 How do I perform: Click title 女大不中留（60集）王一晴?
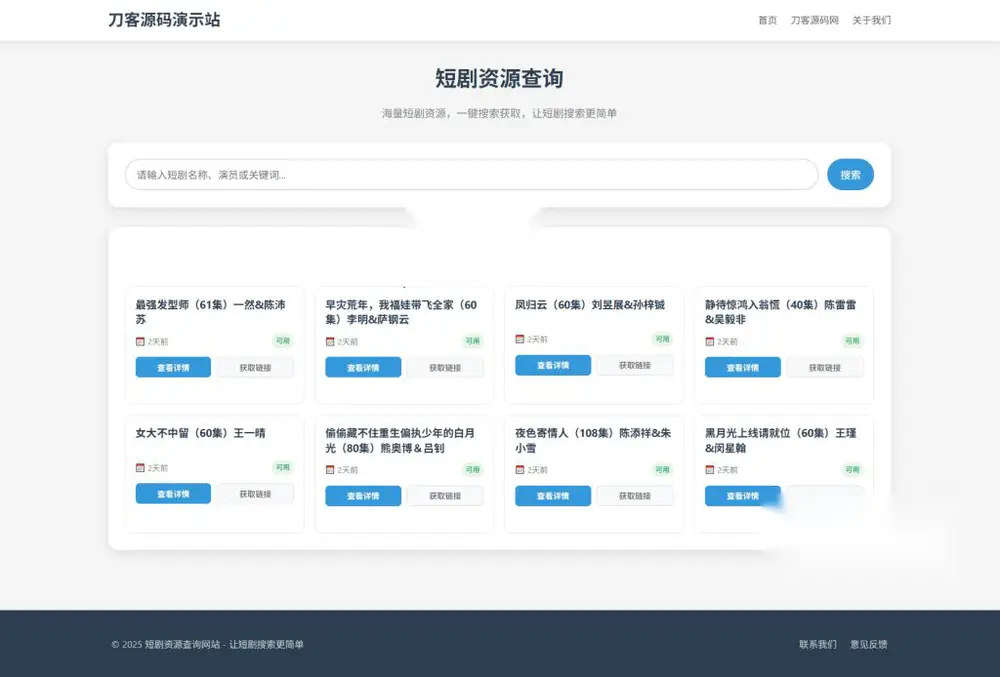(200, 433)
